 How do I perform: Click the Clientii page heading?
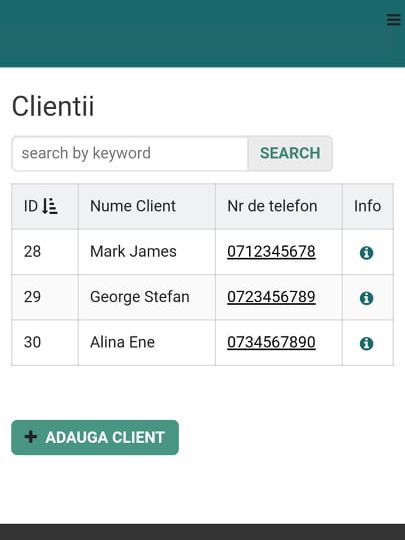(53, 106)
